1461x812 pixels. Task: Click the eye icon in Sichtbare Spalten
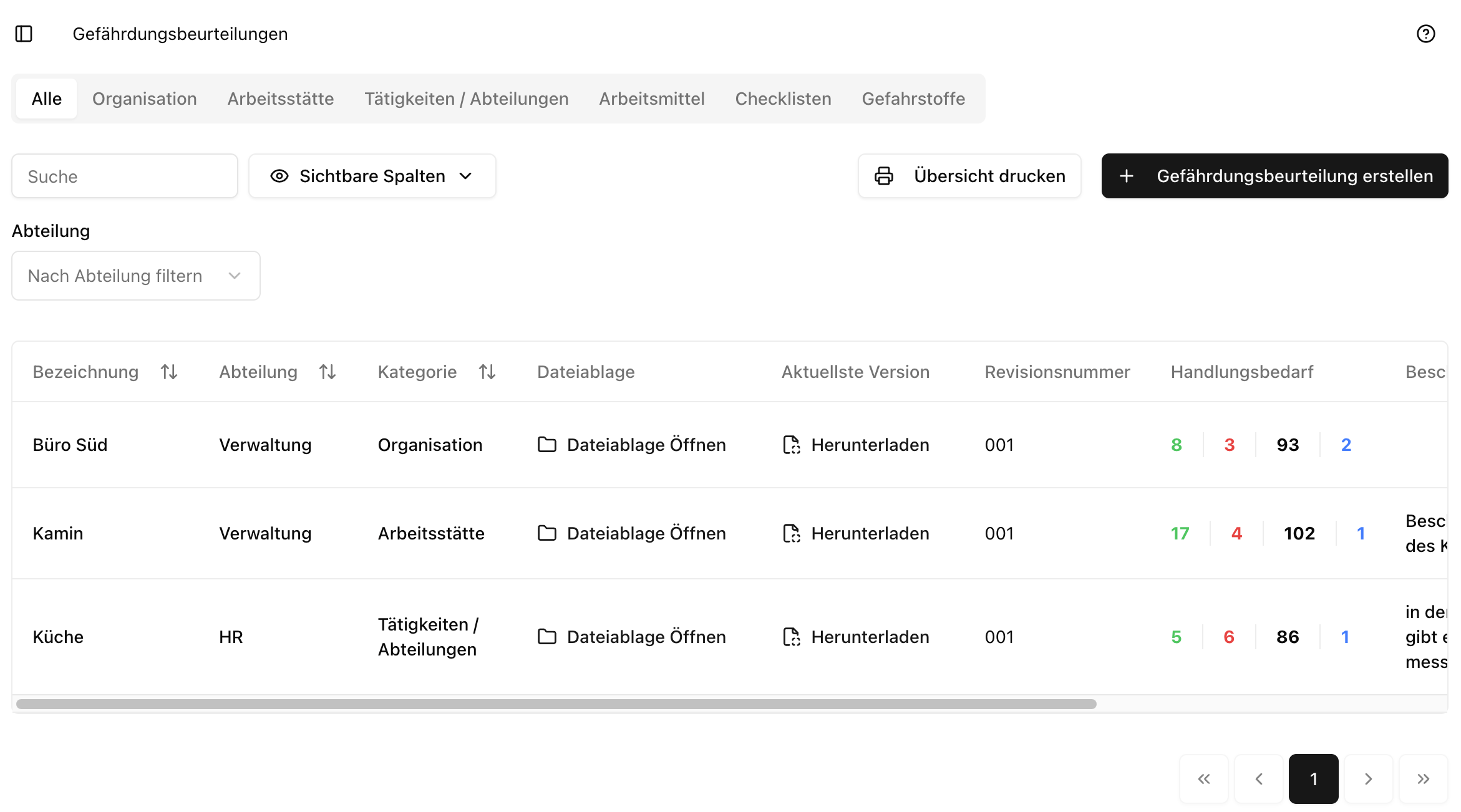pyautogui.click(x=278, y=176)
